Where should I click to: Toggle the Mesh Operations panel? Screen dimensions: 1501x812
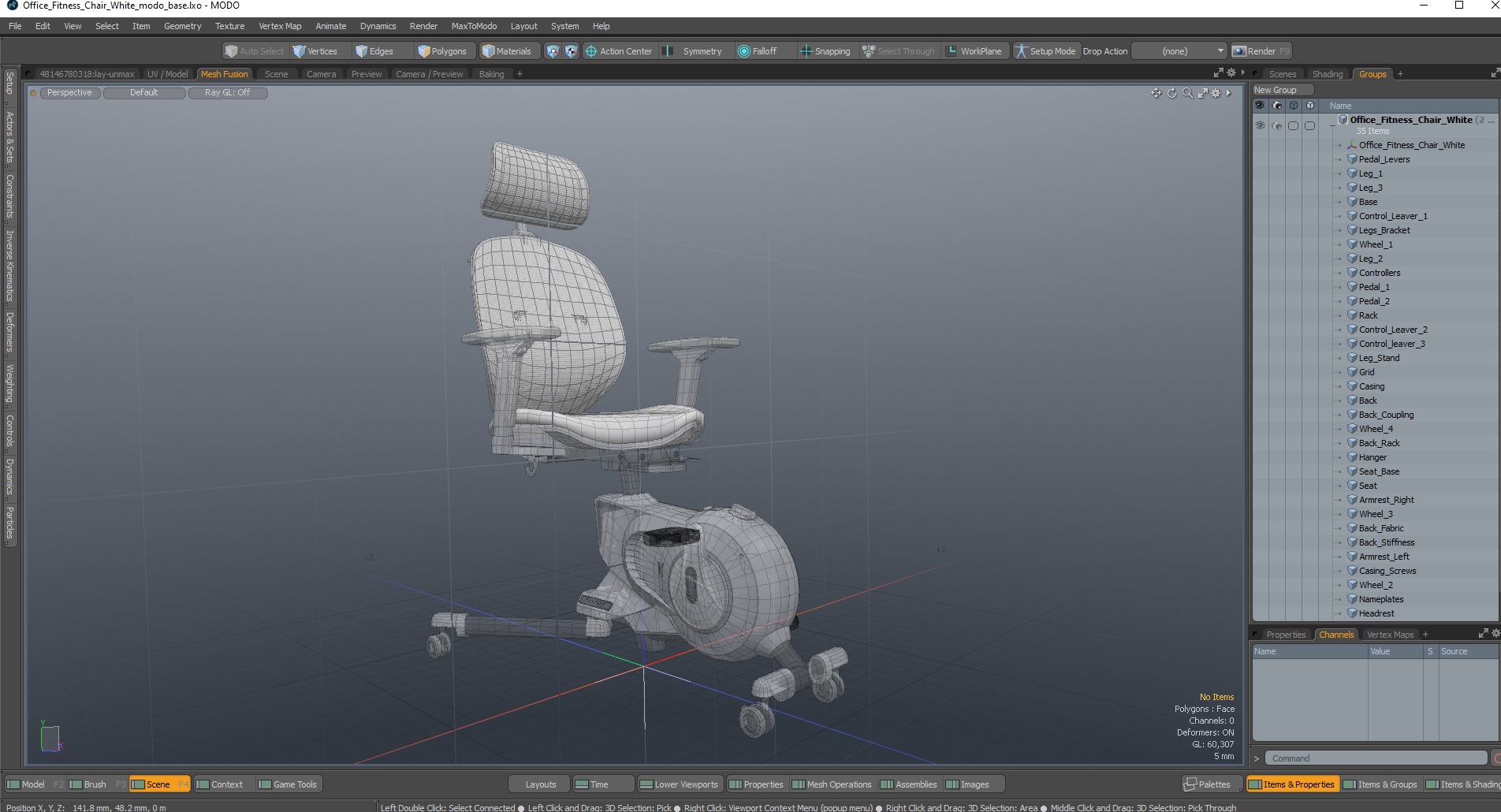tap(832, 784)
